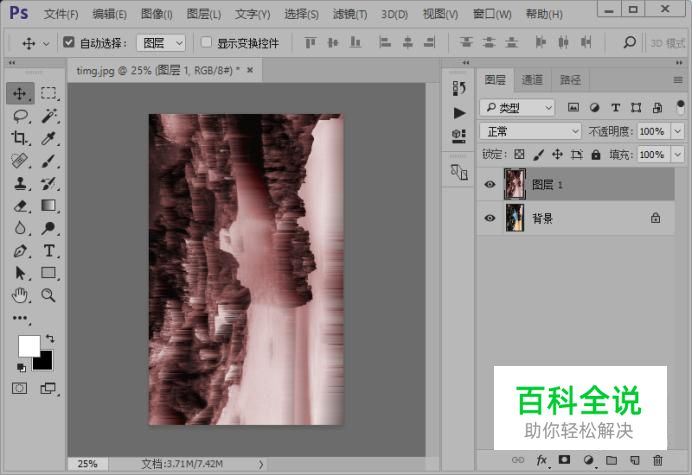This screenshot has height=475, width=692.
Task: Choose the Clone Stamp tool
Action: pyautogui.click(x=20, y=184)
